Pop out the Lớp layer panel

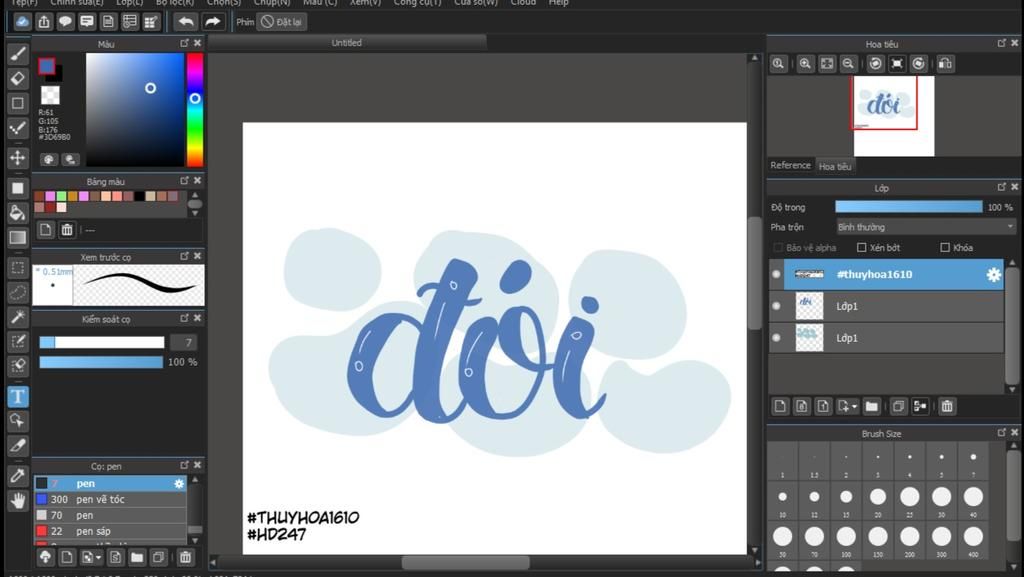coord(1001,187)
